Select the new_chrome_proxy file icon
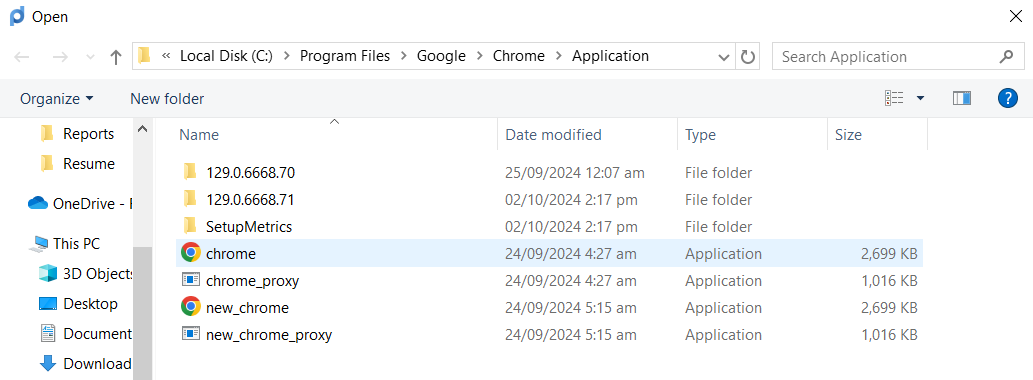The image size is (1033, 380). click(x=190, y=334)
